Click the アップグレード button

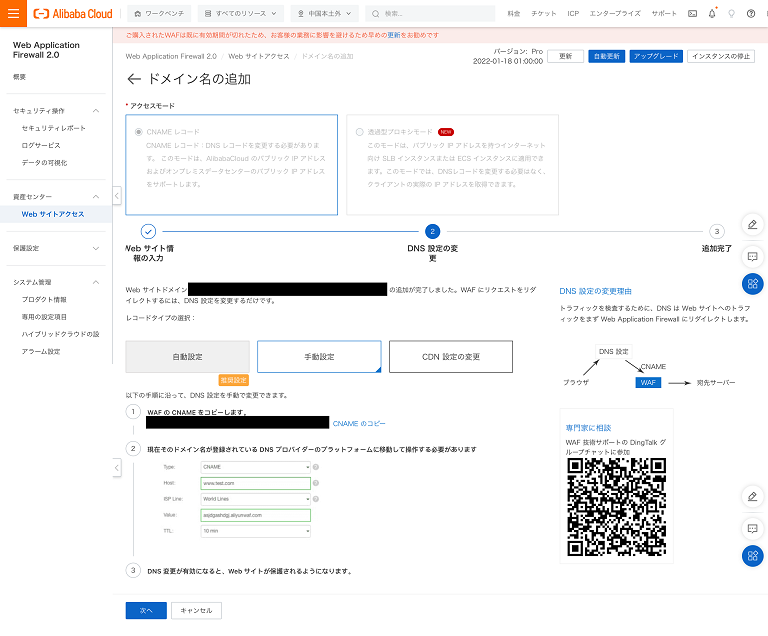click(656, 56)
